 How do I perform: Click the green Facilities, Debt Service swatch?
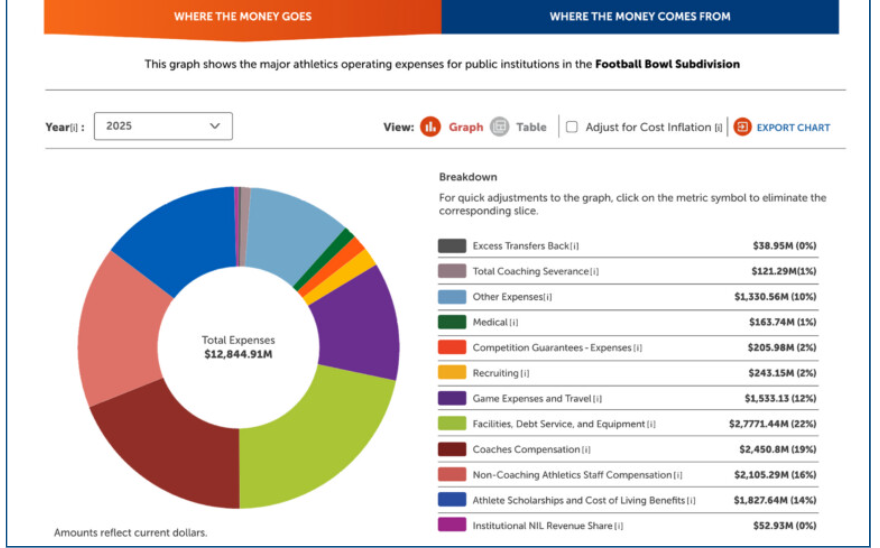(x=452, y=423)
